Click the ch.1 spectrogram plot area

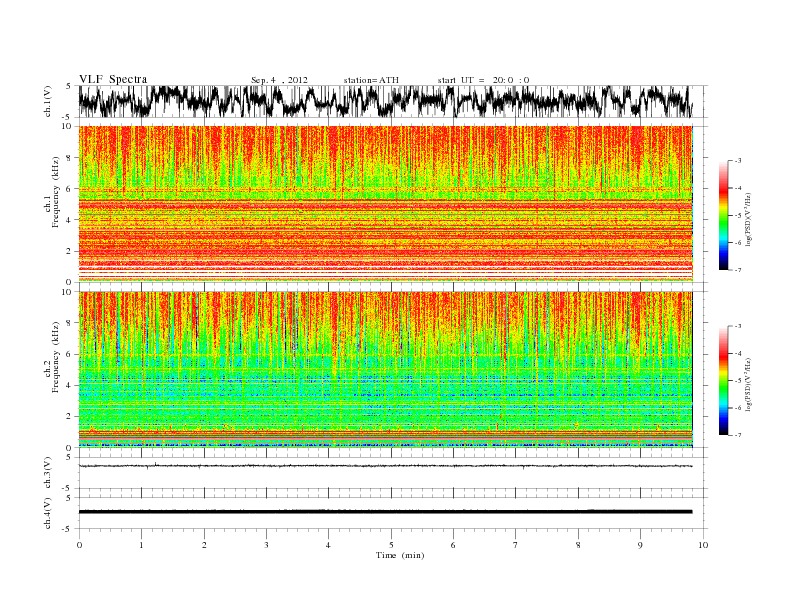385,204
